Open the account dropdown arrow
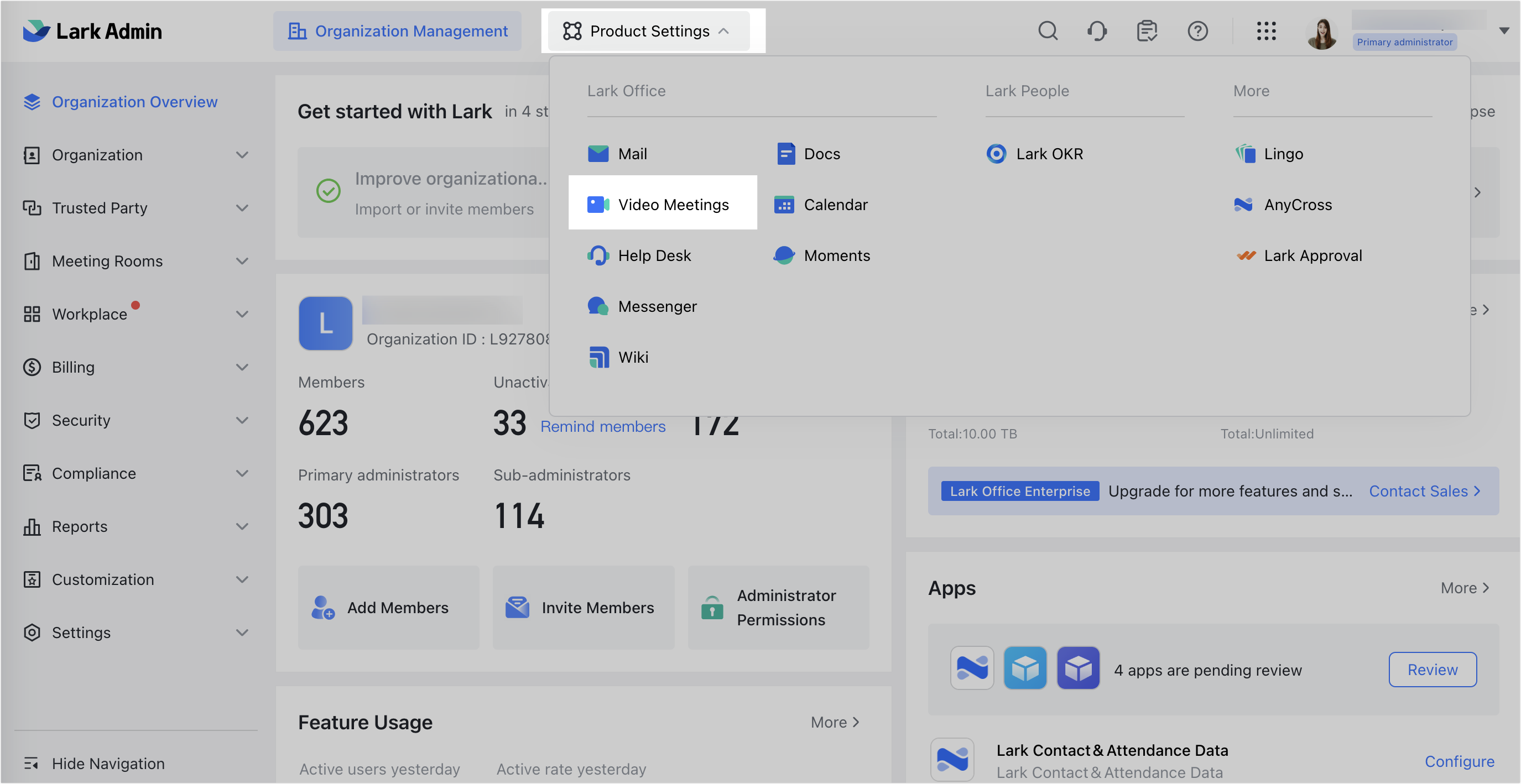1521x784 pixels. click(x=1504, y=31)
